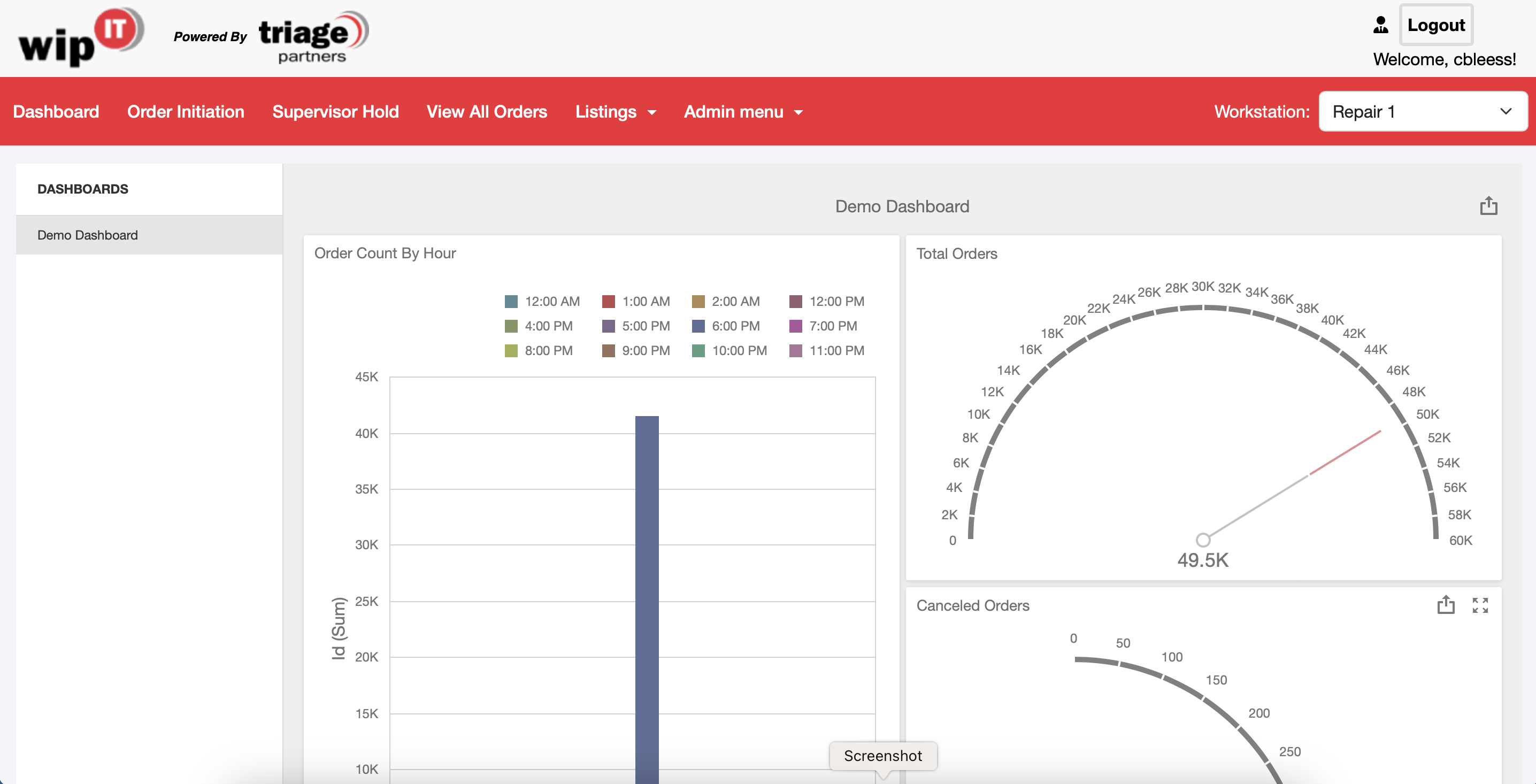Expand Canceled Orders gauge to fullscreen
The image size is (1536, 784).
[1480, 605]
